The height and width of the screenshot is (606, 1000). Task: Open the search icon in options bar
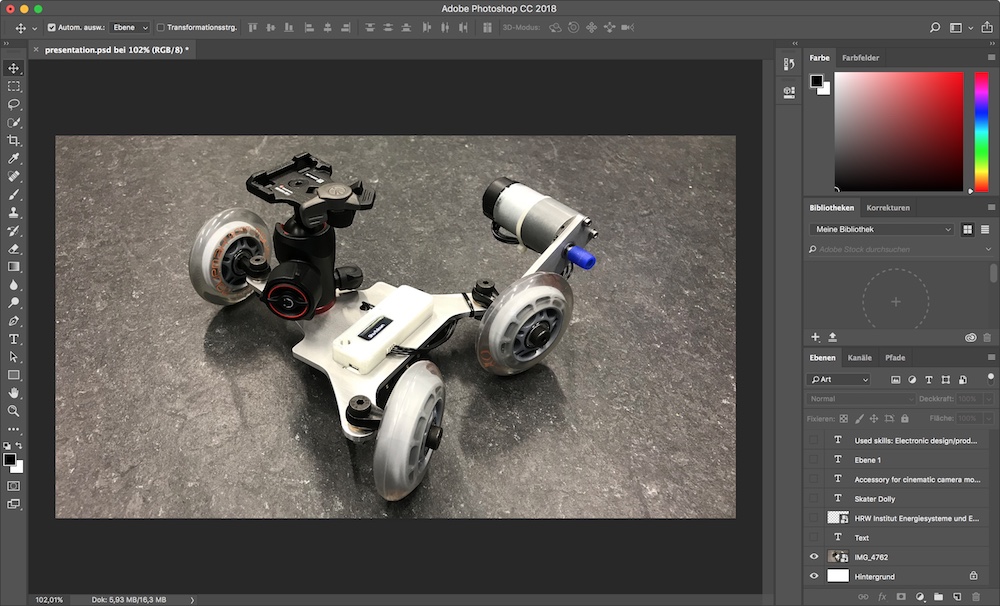[935, 27]
